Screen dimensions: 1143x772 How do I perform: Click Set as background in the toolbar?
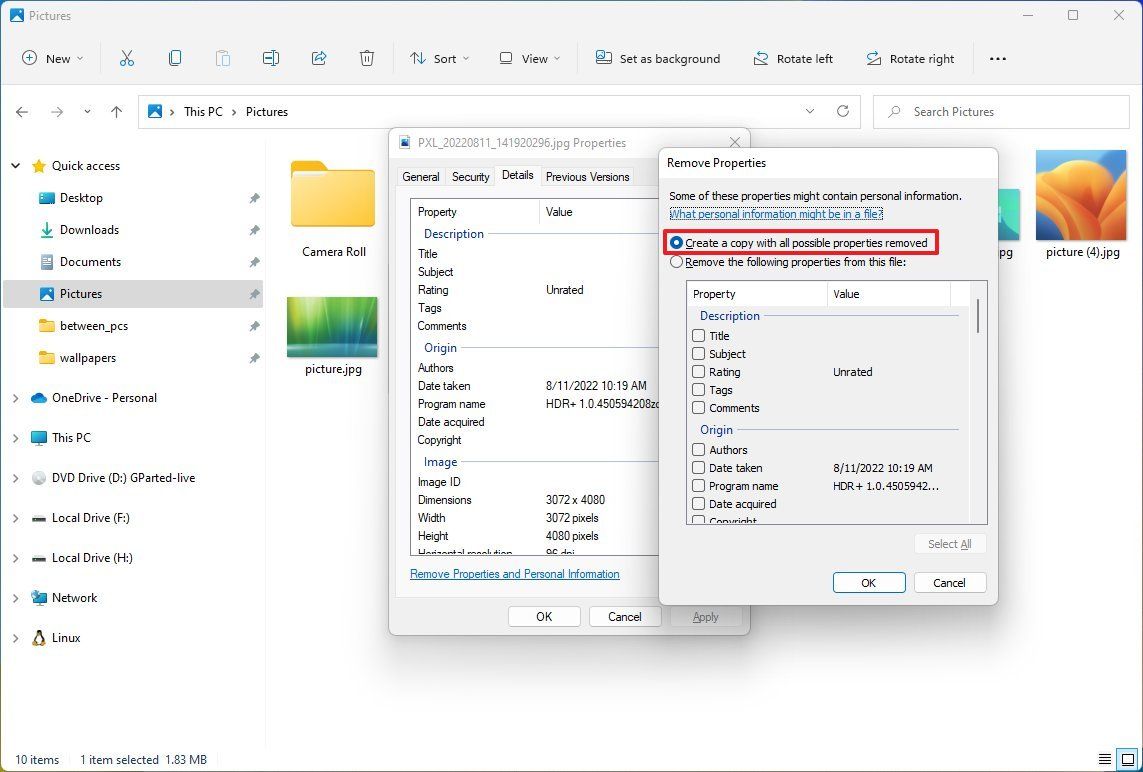tap(658, 58)
